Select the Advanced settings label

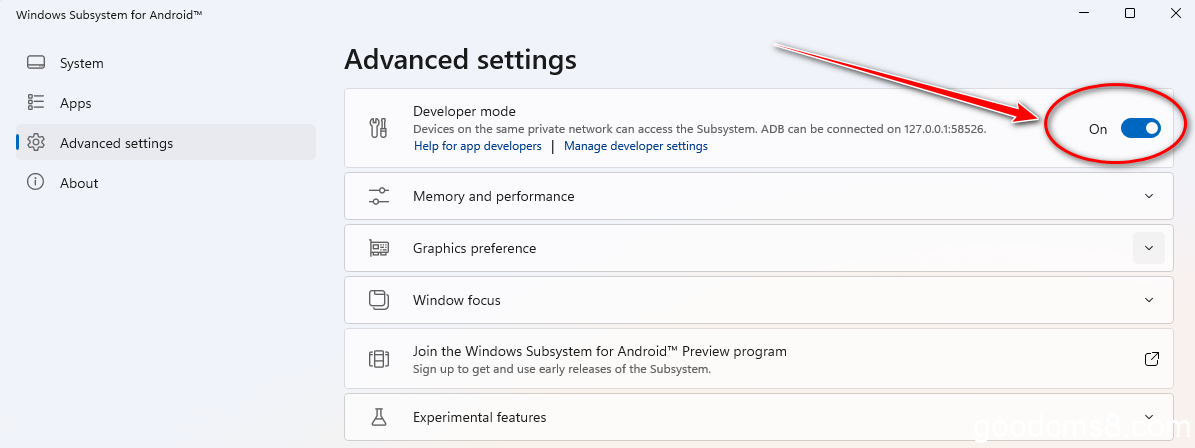(117, 143)
